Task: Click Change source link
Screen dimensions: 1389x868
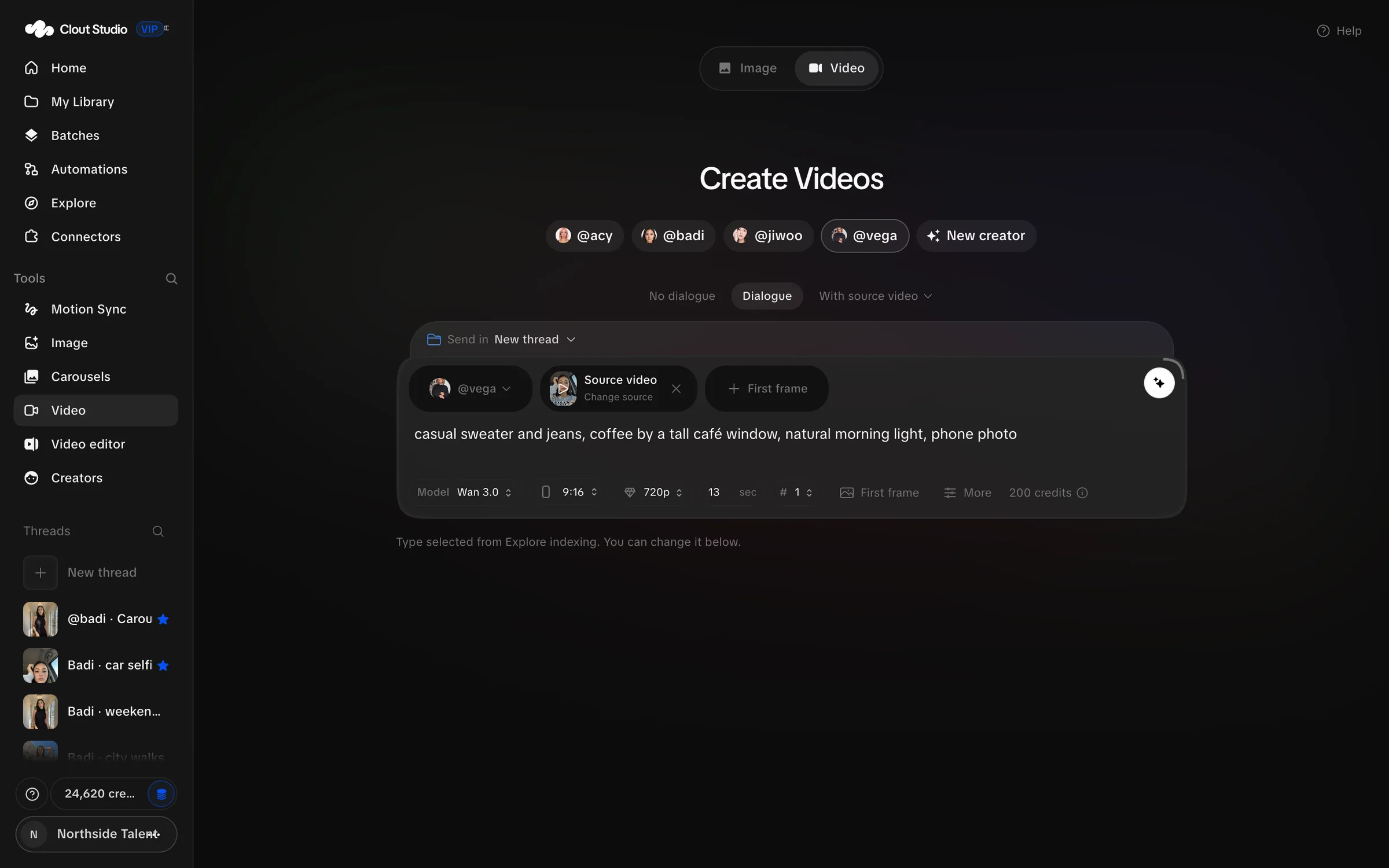Action: (x=618, y=398)
